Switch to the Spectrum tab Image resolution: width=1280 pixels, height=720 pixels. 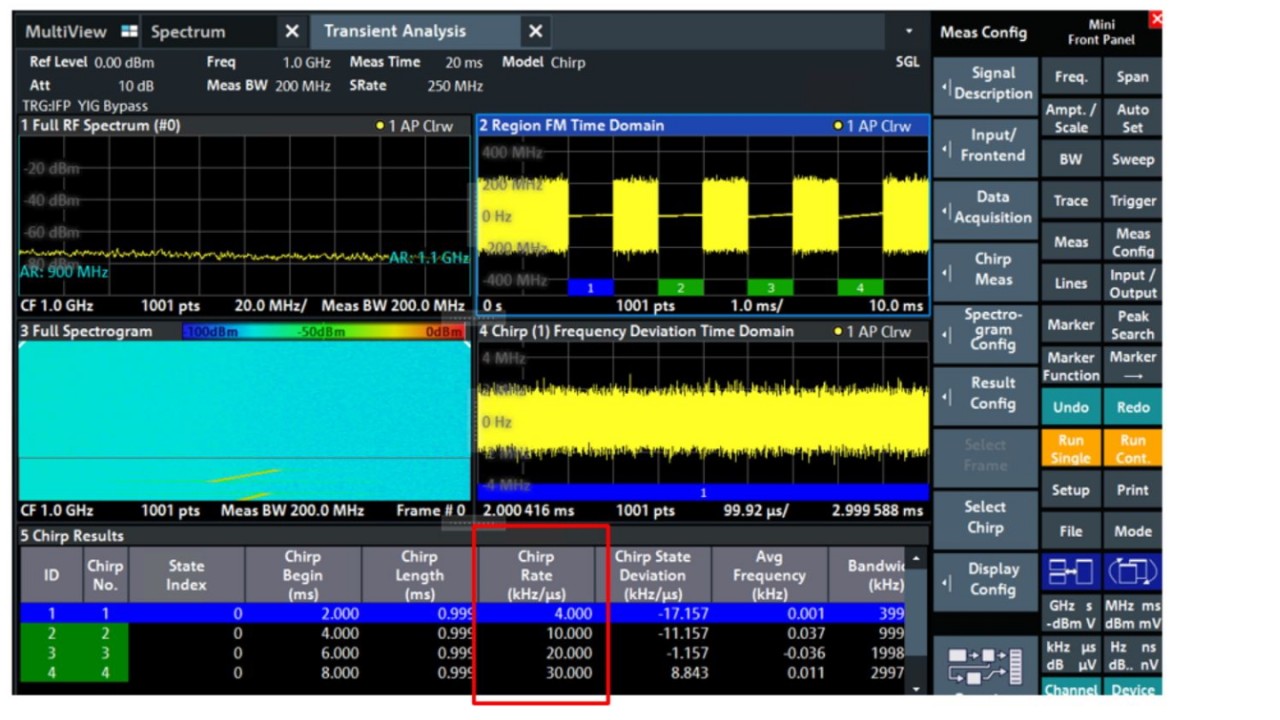point(188,31)
